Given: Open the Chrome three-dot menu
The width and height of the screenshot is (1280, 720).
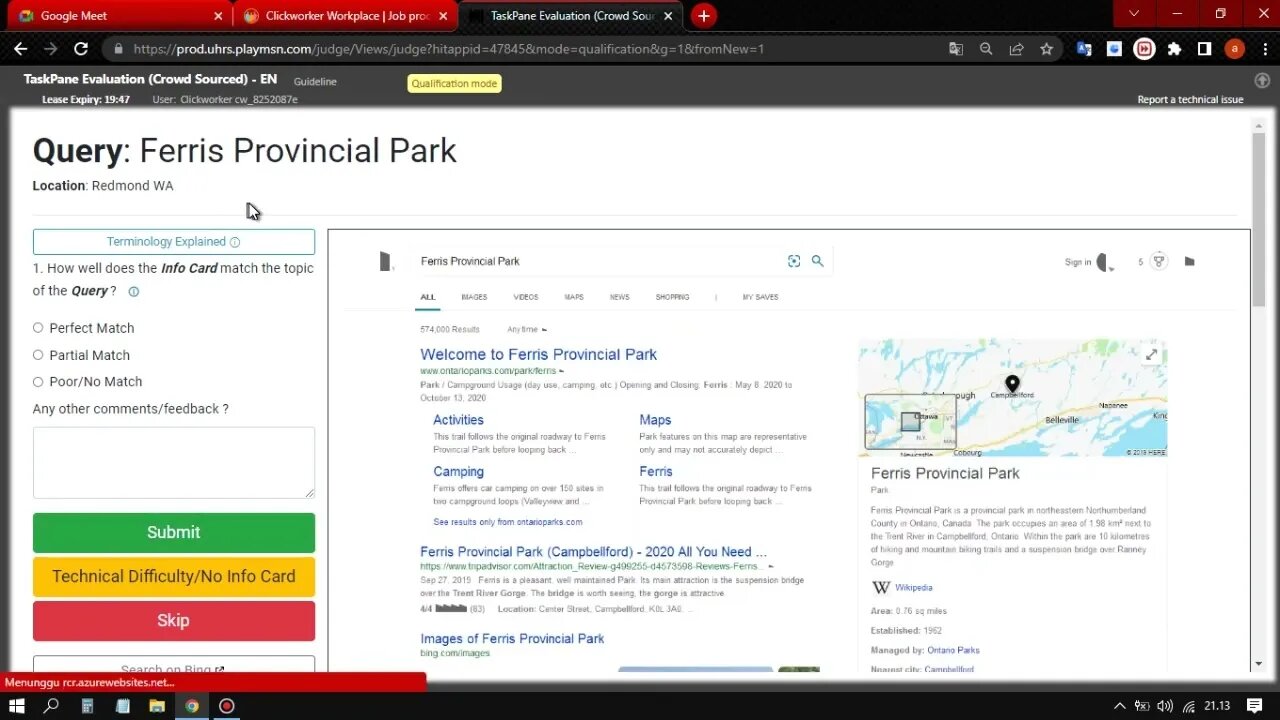Looking at the screenshot, I should [x=1264, y=48].
